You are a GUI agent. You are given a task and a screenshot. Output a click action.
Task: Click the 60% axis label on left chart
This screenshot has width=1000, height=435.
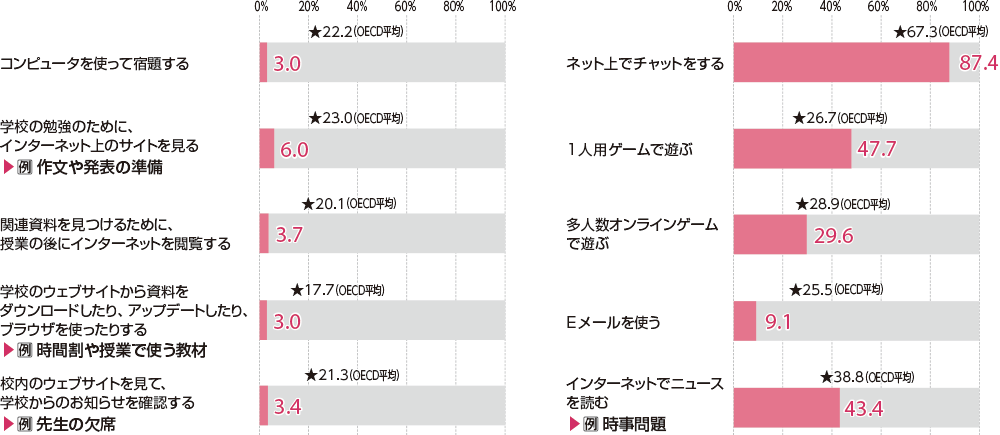click(x=405, y=6)
